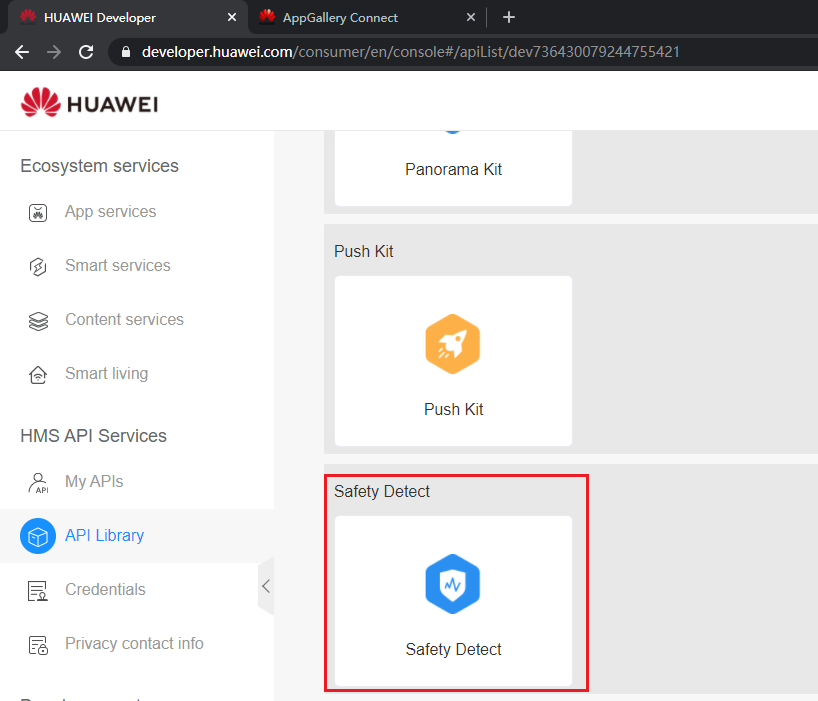Open Credentials via its list icon
Image resolution: width=818 pixels, height=701 pixels.
coord(38,590)
